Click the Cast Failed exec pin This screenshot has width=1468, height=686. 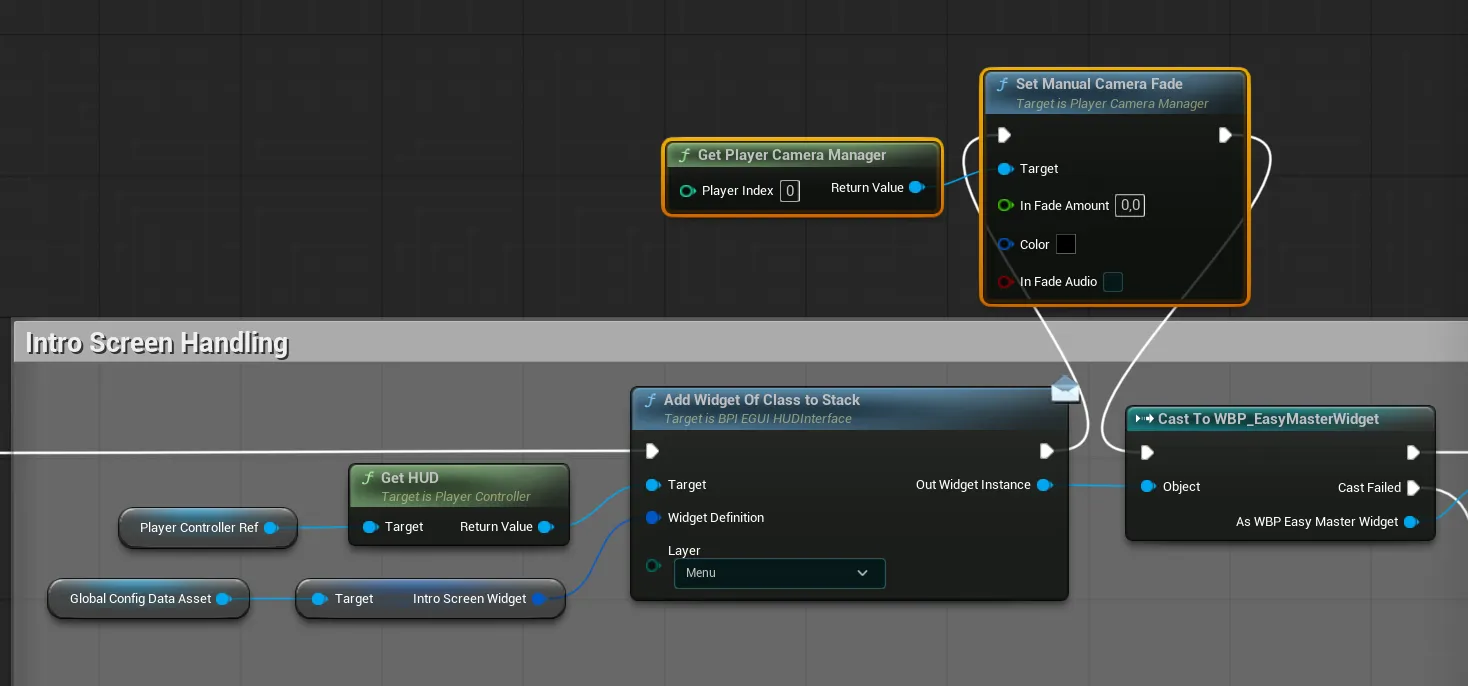pos(1413,488)
